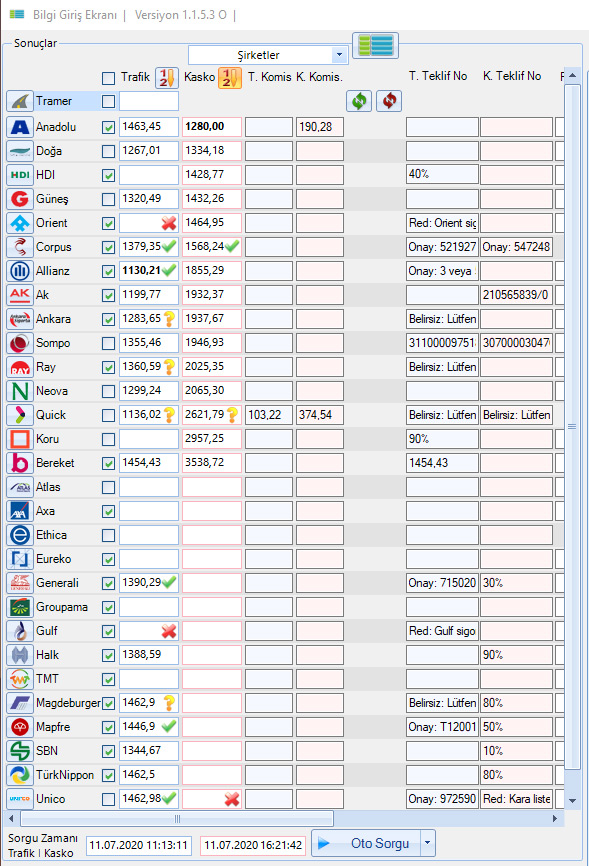Open the Şirketler dropdown
The width and height of the screenshot is (589, 866).
pos(339,55)
